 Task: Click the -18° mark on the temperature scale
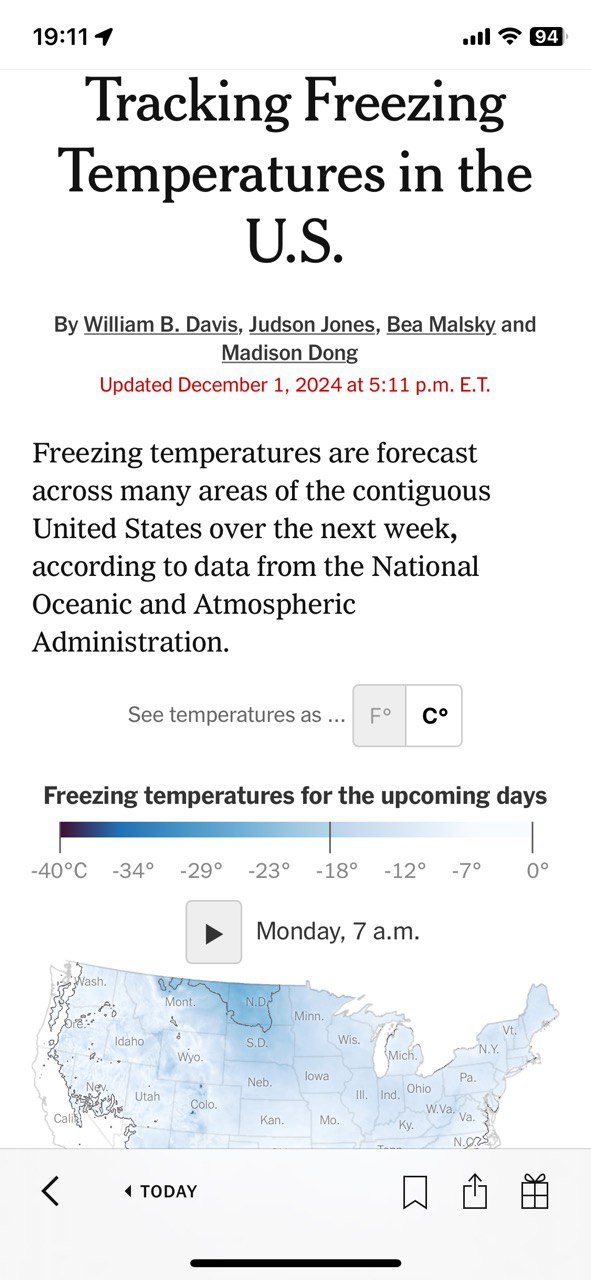click(335, 870)
